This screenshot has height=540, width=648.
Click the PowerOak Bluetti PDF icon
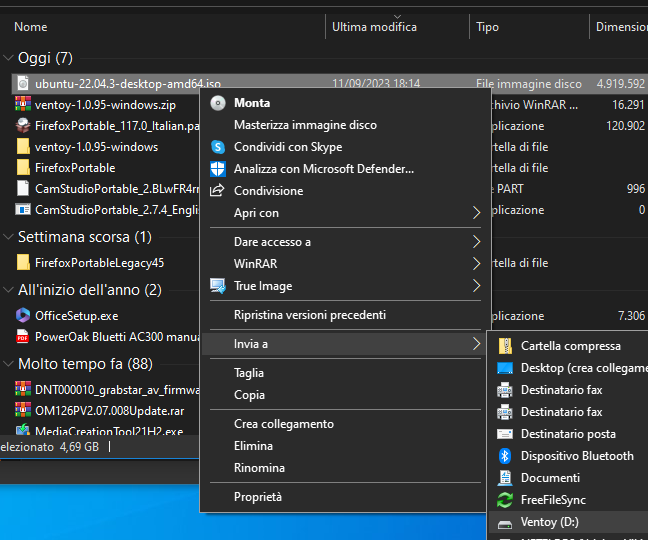point(23,336)
